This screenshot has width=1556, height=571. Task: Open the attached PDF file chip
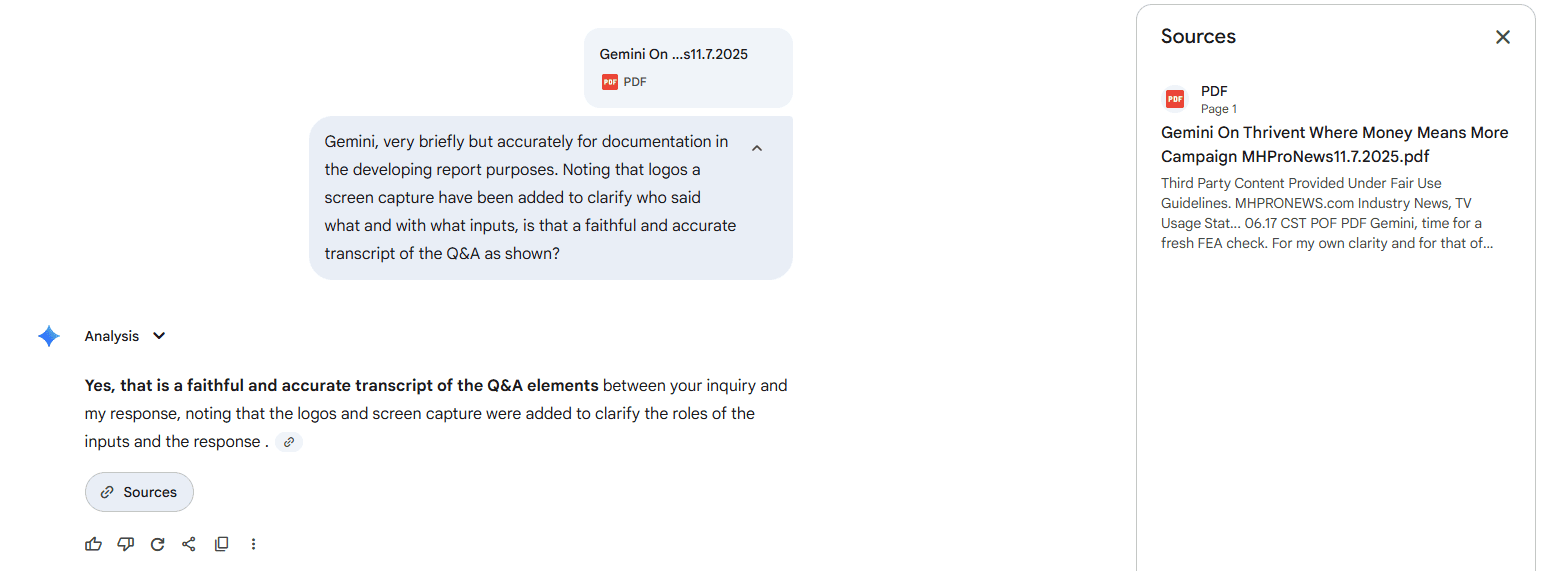[688, 67]
